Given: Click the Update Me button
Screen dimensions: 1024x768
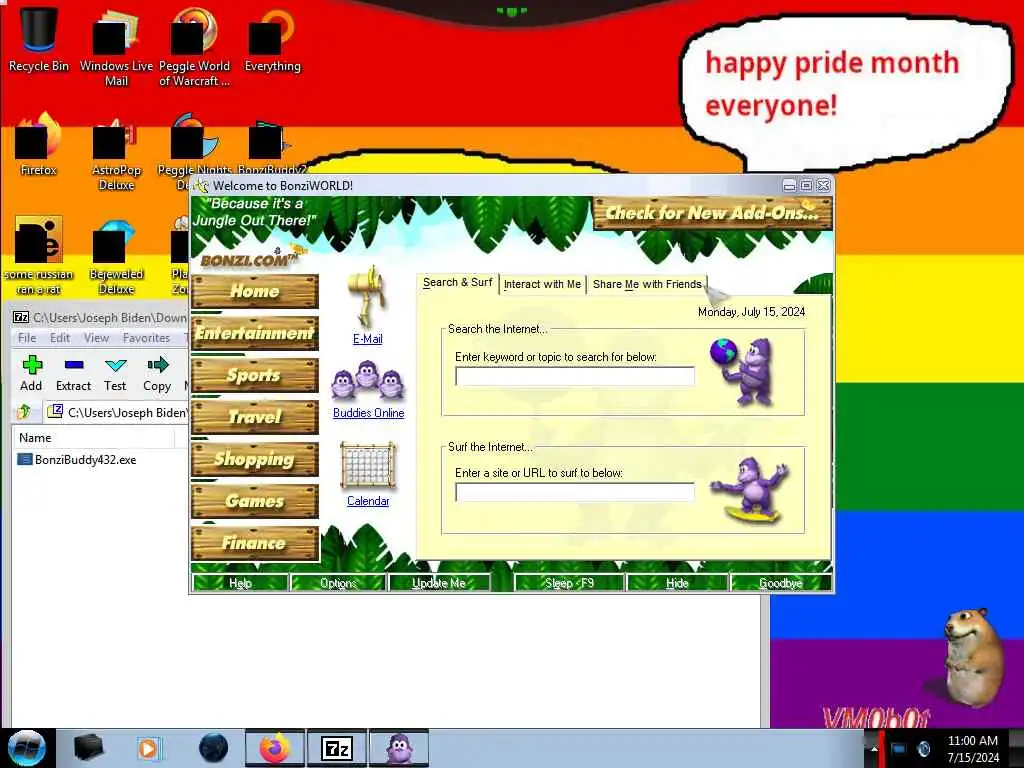Looking at the screenshot, I should (x=439, y=583).
